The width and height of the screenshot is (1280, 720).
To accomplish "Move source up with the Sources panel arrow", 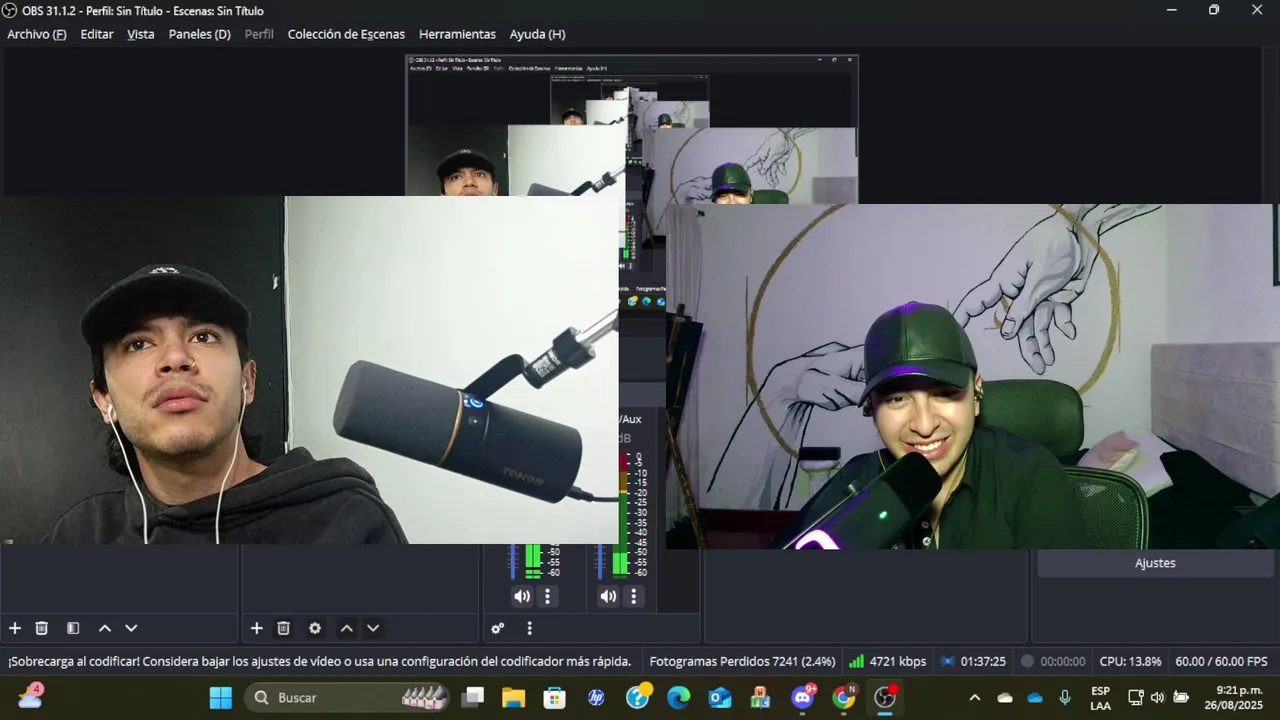I will coord(346,628).
